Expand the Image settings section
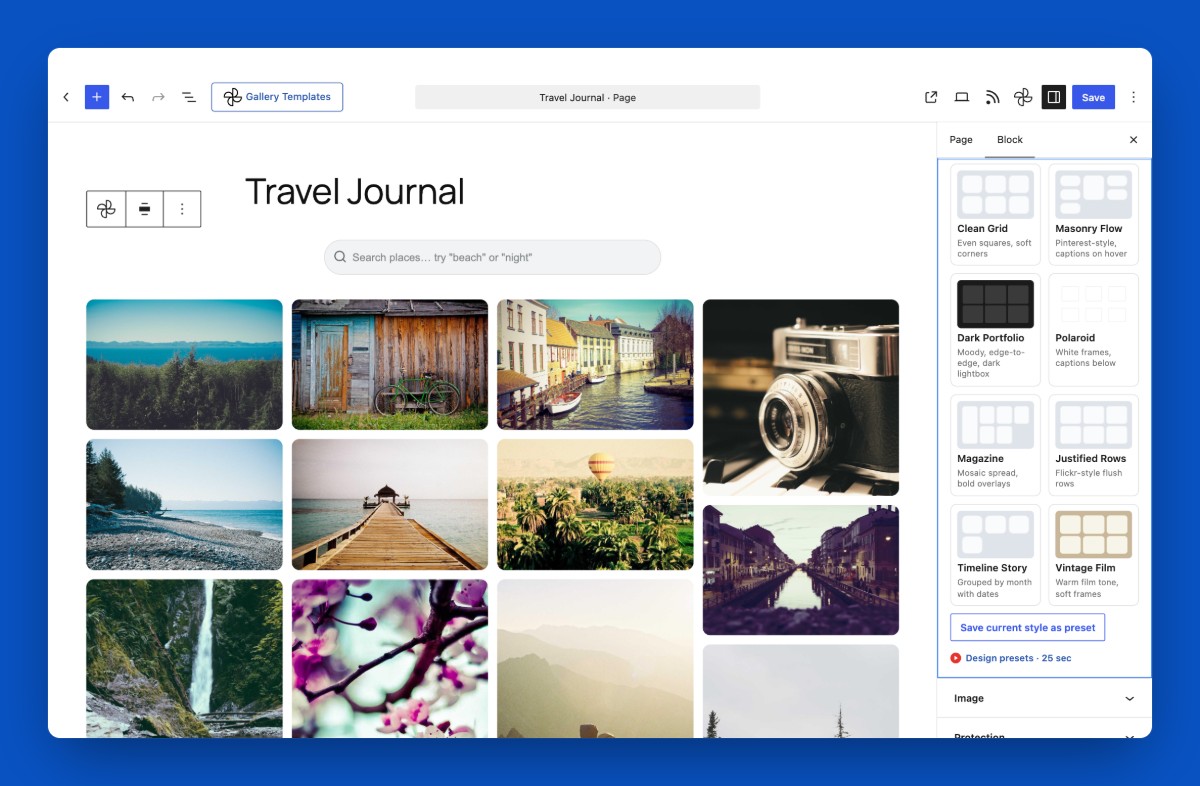Image resolution: width=1200 pixels, height=786 pixels. coord(1044,698)
